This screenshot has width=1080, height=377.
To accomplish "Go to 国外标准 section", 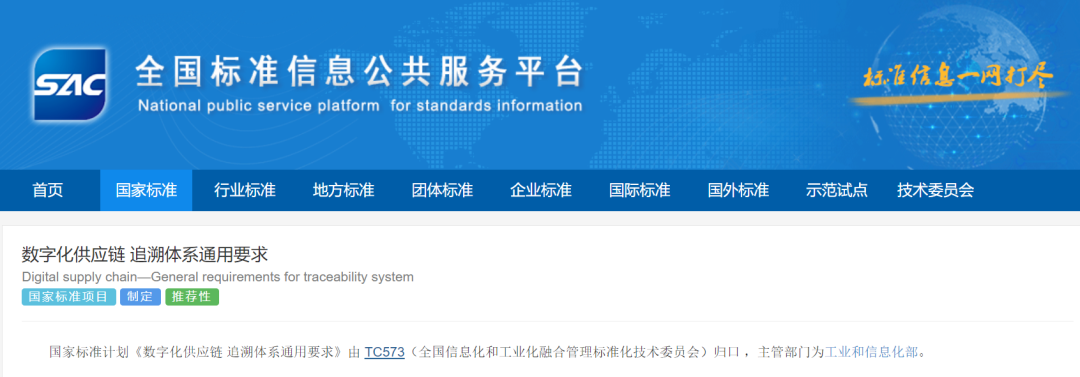I will (x=738, y=191).
